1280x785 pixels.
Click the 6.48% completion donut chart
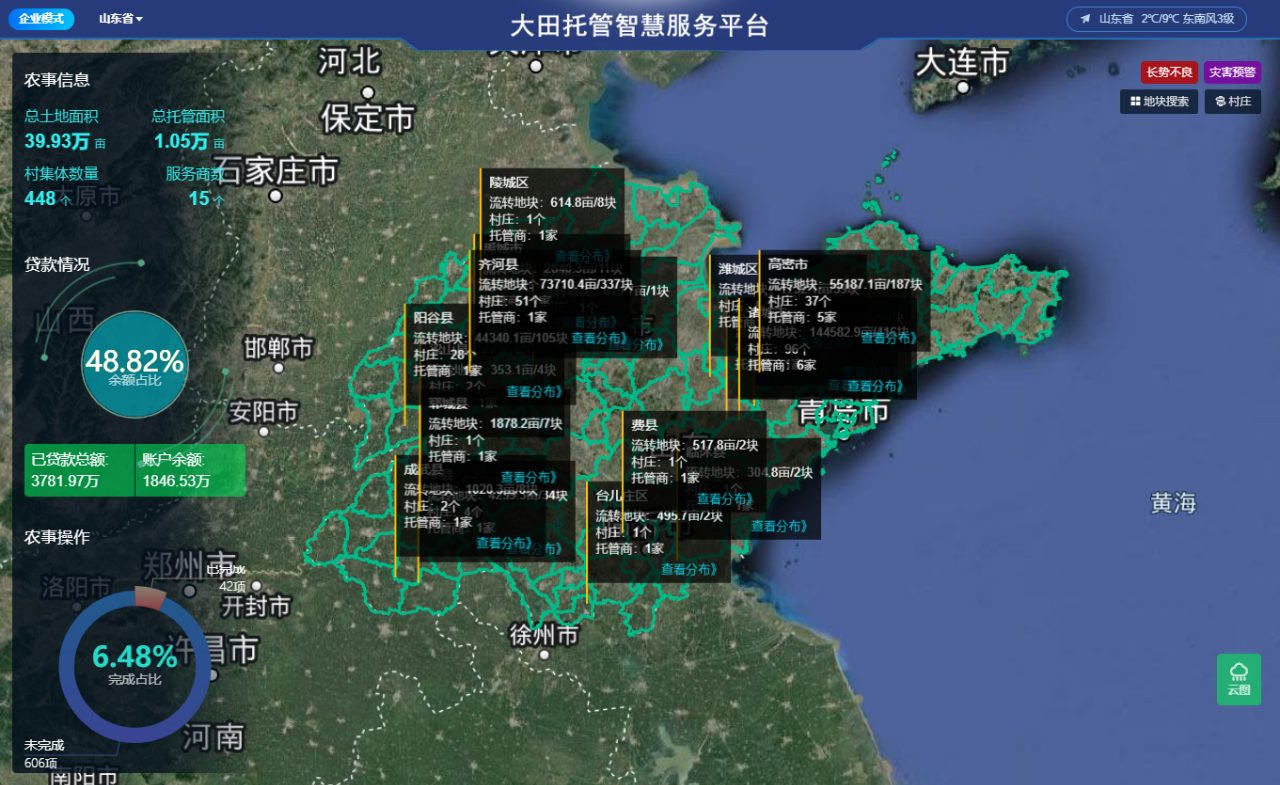click(x=134, y=666)
